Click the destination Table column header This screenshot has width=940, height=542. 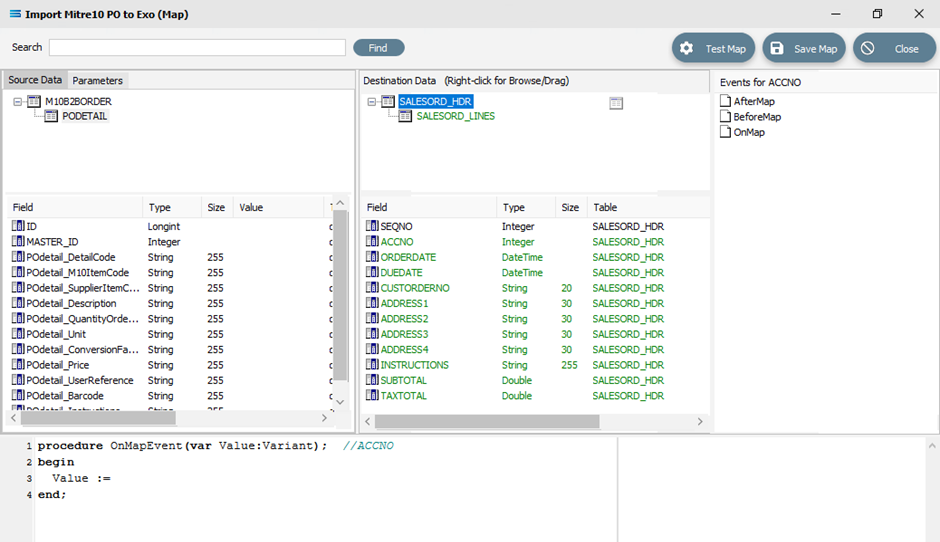647,207
